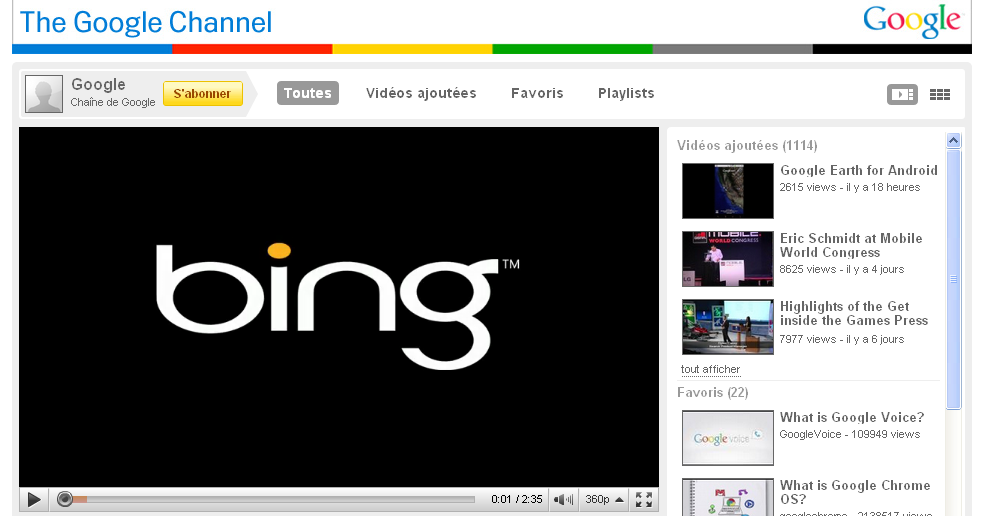Click the sidebar scrollbar thumb
The width and height of the screenshot is (986, 516).
click(953, 279)
